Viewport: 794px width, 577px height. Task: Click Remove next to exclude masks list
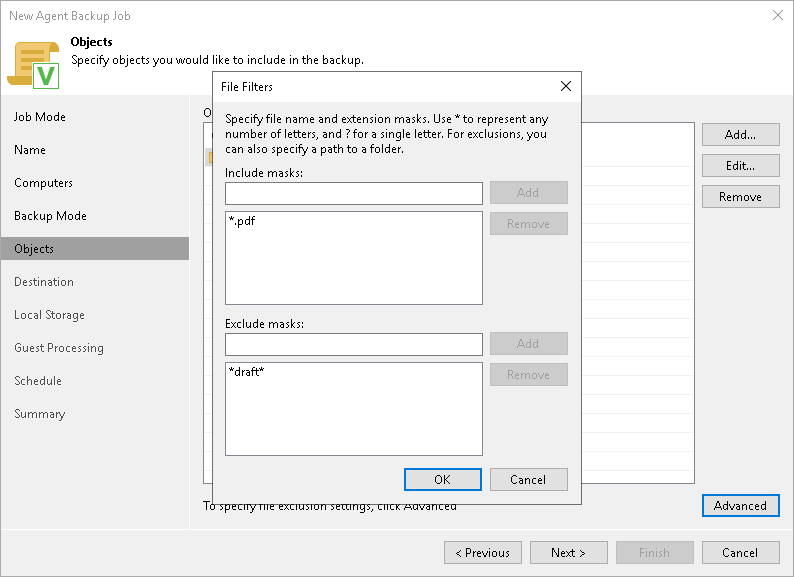click(x=528, y=374)
